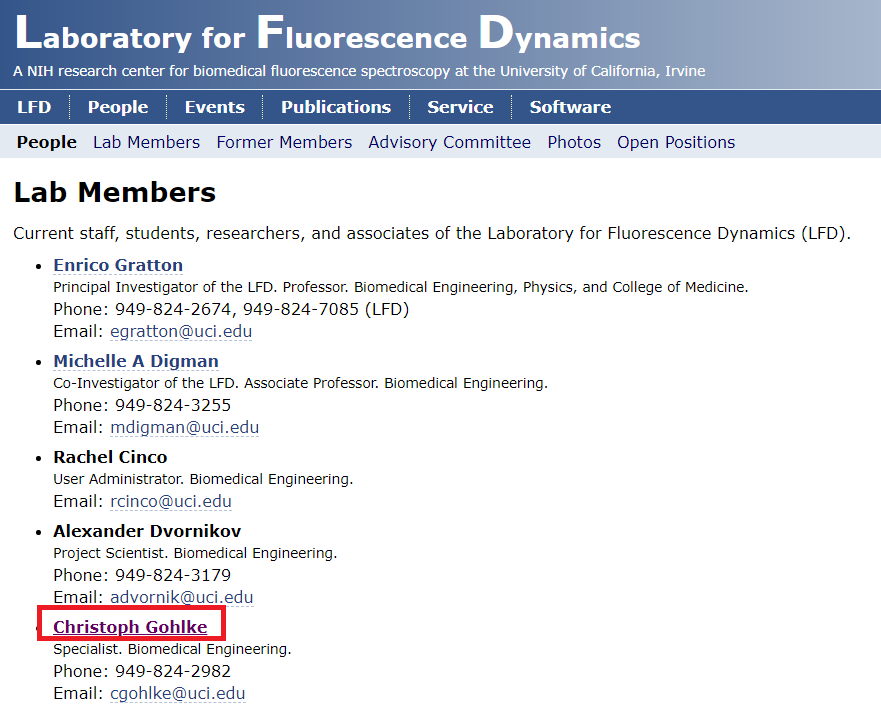881x705 pixels.
Task: Click 'User Administrator. Biomedical Engineering.' text
Action: point(203,479)
